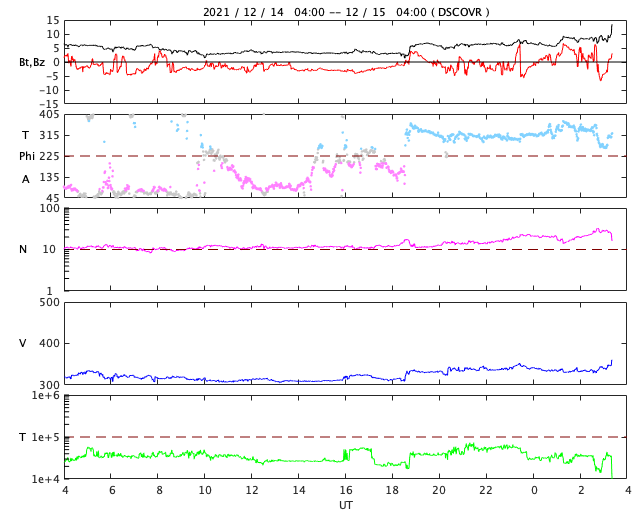The image size is (640, 512).
Task: Click the "405" tick label on Phi panel
Action: pyautogui.click(x=49, y=115)
